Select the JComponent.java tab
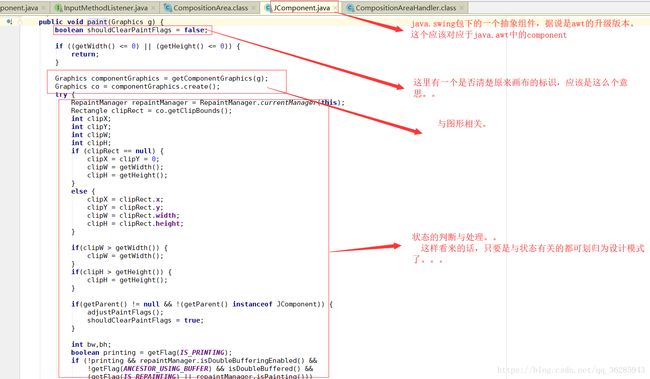 (301, 7)
